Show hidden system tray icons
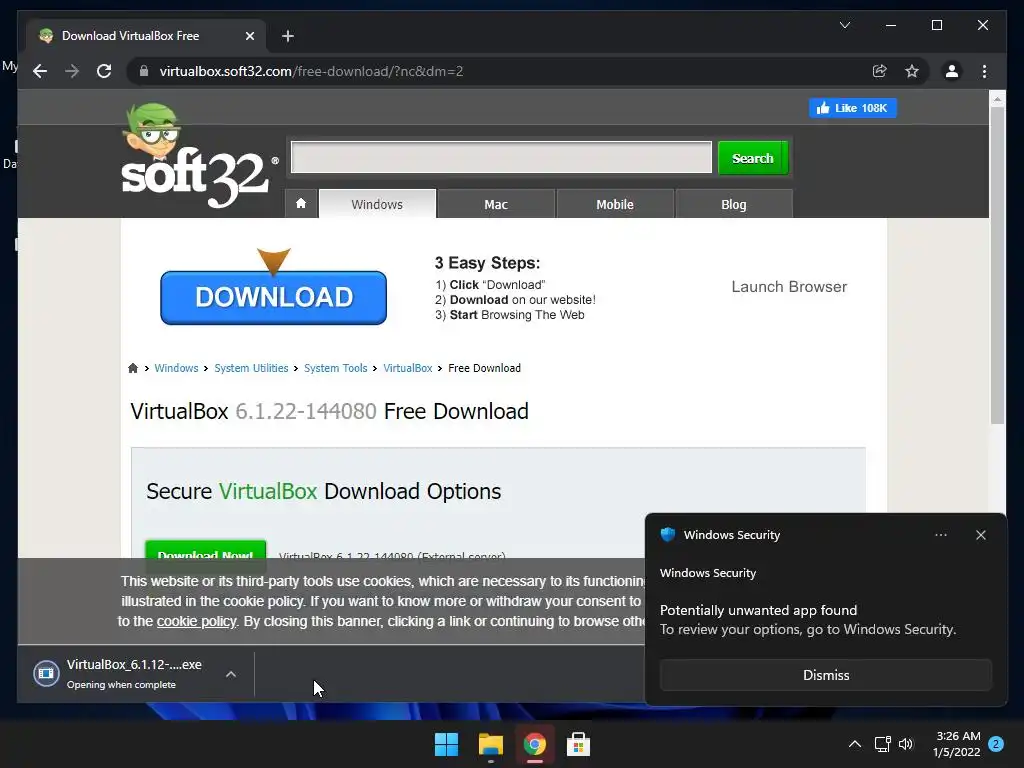The width and height of the screenshot is (1024, 768). (x=854, y=744)
